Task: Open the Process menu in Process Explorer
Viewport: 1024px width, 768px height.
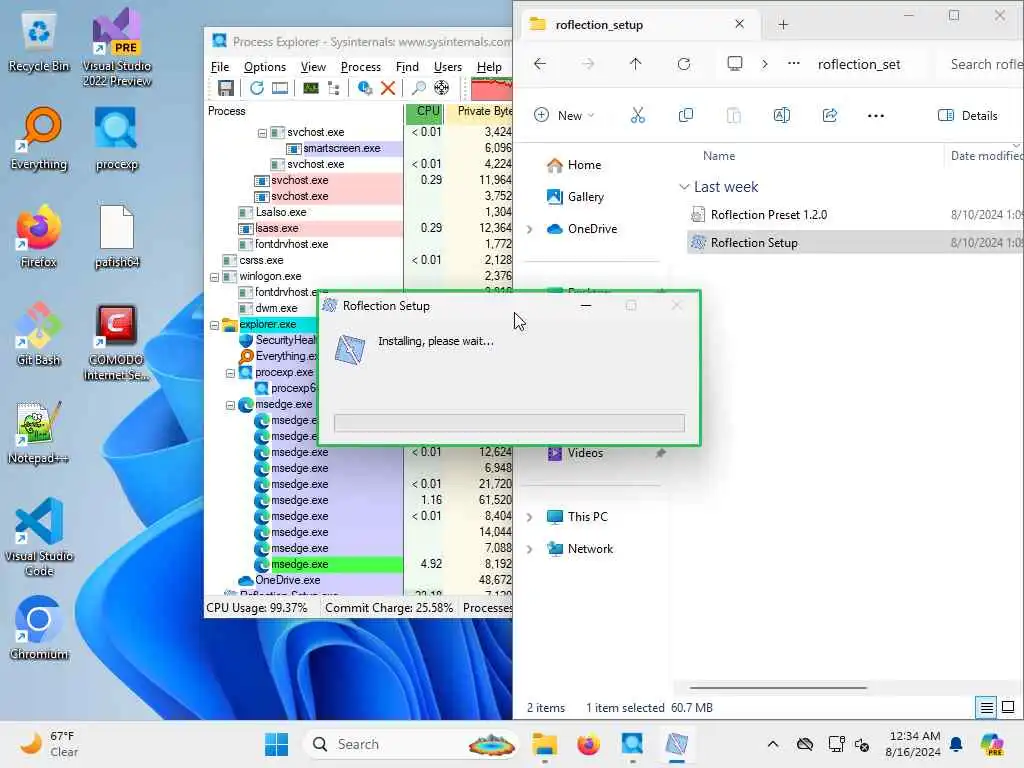Action: pyautogui.click(x=360, y=67)
